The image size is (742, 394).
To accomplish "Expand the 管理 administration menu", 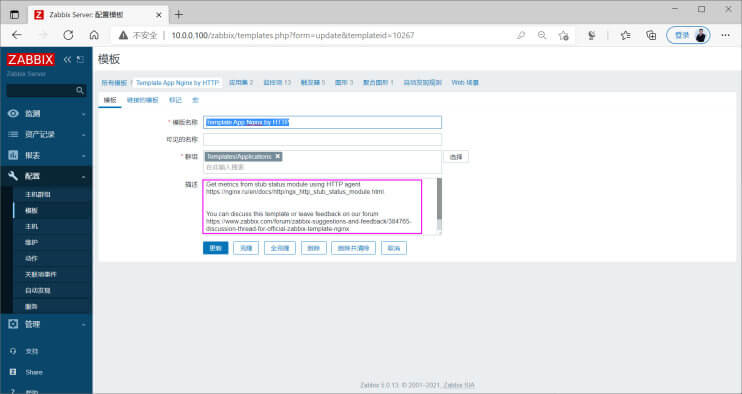I will pyautogui.click(x=46, y=324).
